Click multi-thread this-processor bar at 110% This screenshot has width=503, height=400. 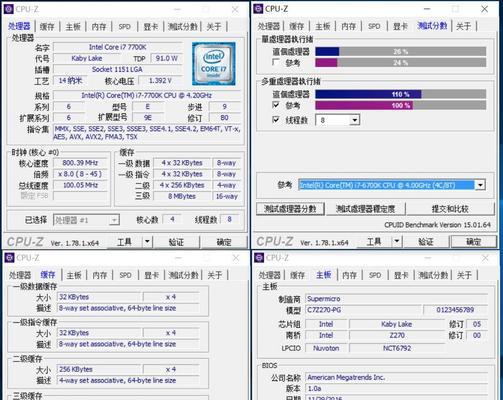coord(400,94)
